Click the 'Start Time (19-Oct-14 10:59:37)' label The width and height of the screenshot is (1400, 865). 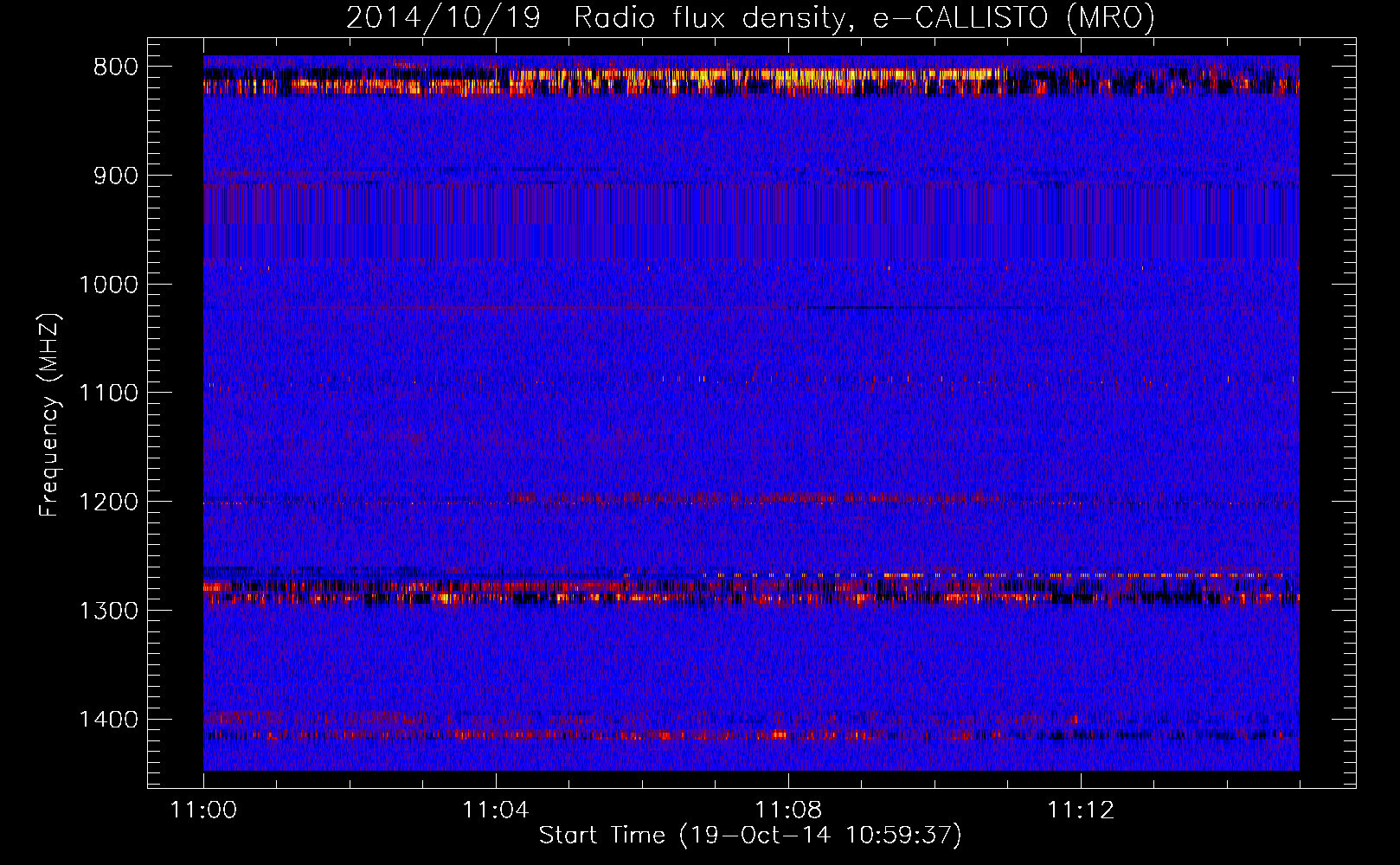pyautogui.click(x=750, y=836)
